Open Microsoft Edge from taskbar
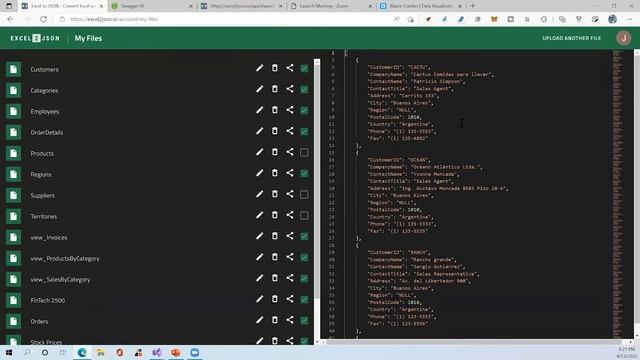Viewport: 640px width, 360px height. coord(82,353)
